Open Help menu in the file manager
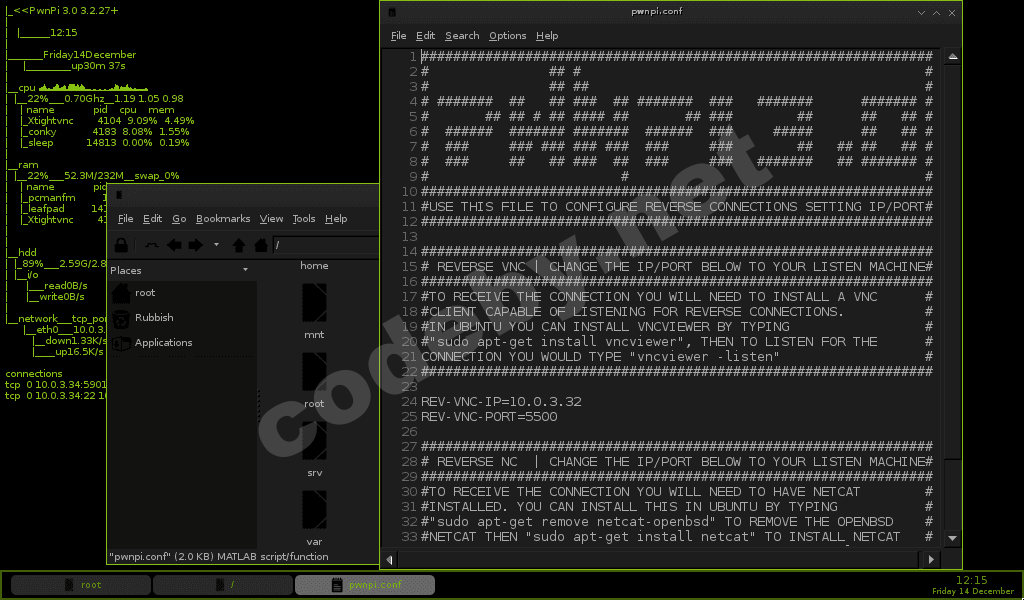This screenshot has height=600, width=1024. [336, 219]
